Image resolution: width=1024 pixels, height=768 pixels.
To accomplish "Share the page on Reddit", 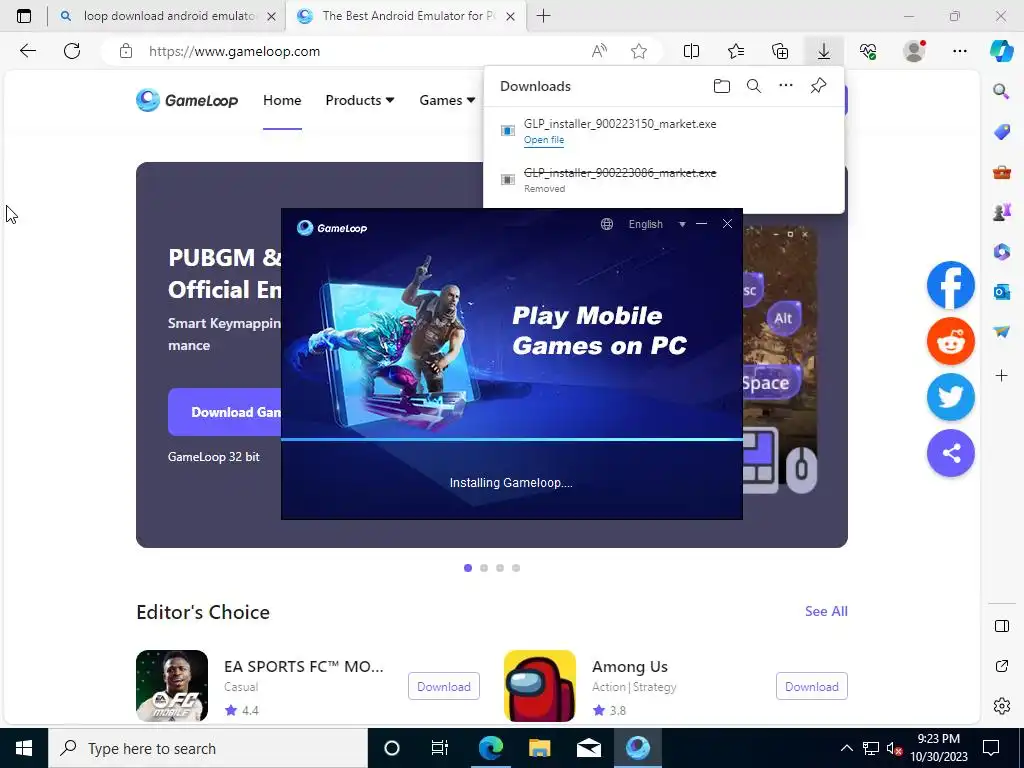I will 950,341.
